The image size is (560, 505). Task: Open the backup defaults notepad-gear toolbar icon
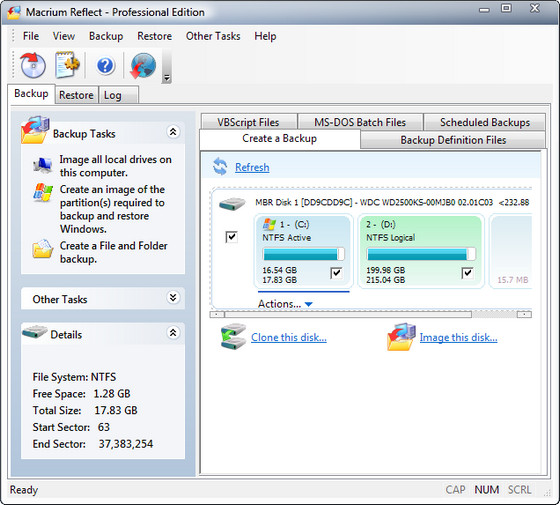pyautogui.click(x=67, y=65)
